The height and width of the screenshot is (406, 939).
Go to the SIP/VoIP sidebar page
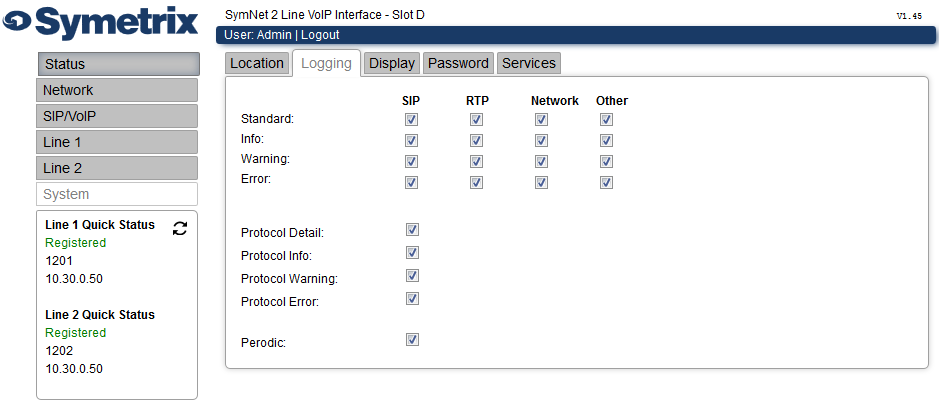(117, 116)
